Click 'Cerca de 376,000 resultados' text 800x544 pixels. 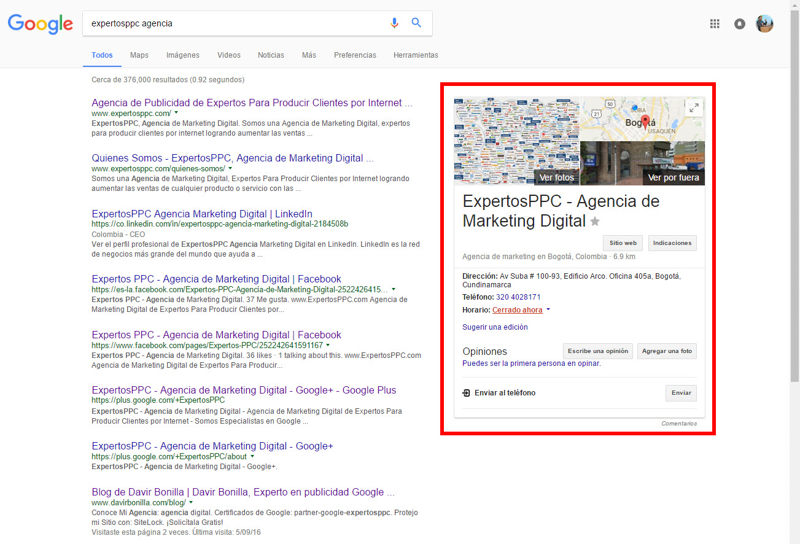coord(168,80)
